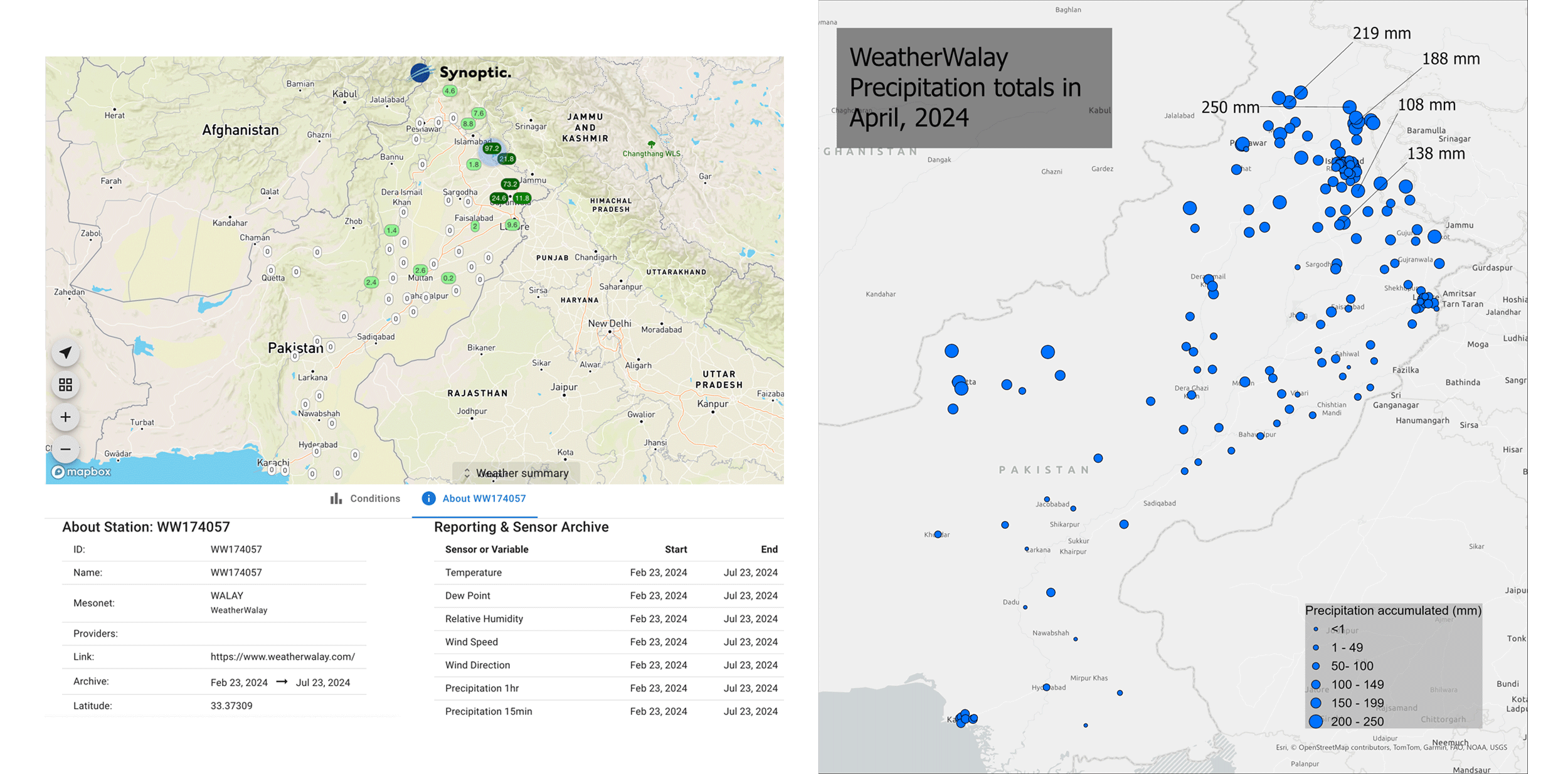Select station marker 2 near Faisalabad

click(475, 226)
